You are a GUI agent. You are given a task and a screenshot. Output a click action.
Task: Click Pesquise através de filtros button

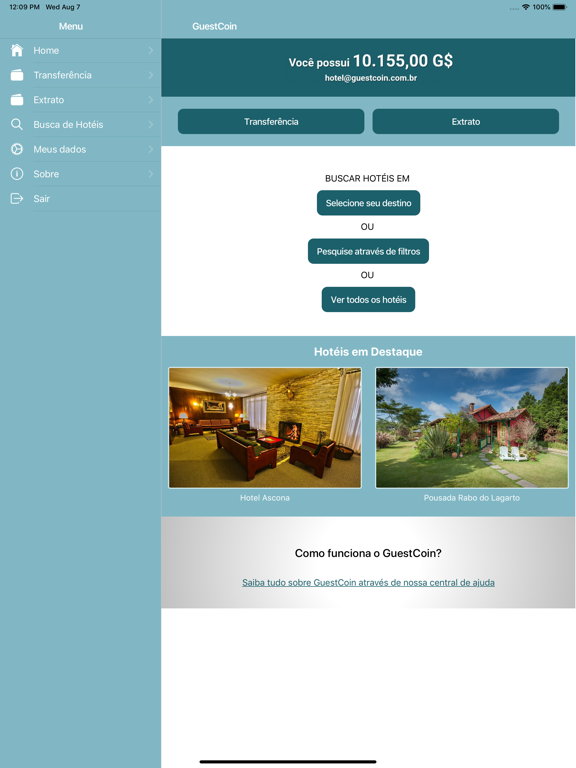(368, 251)
